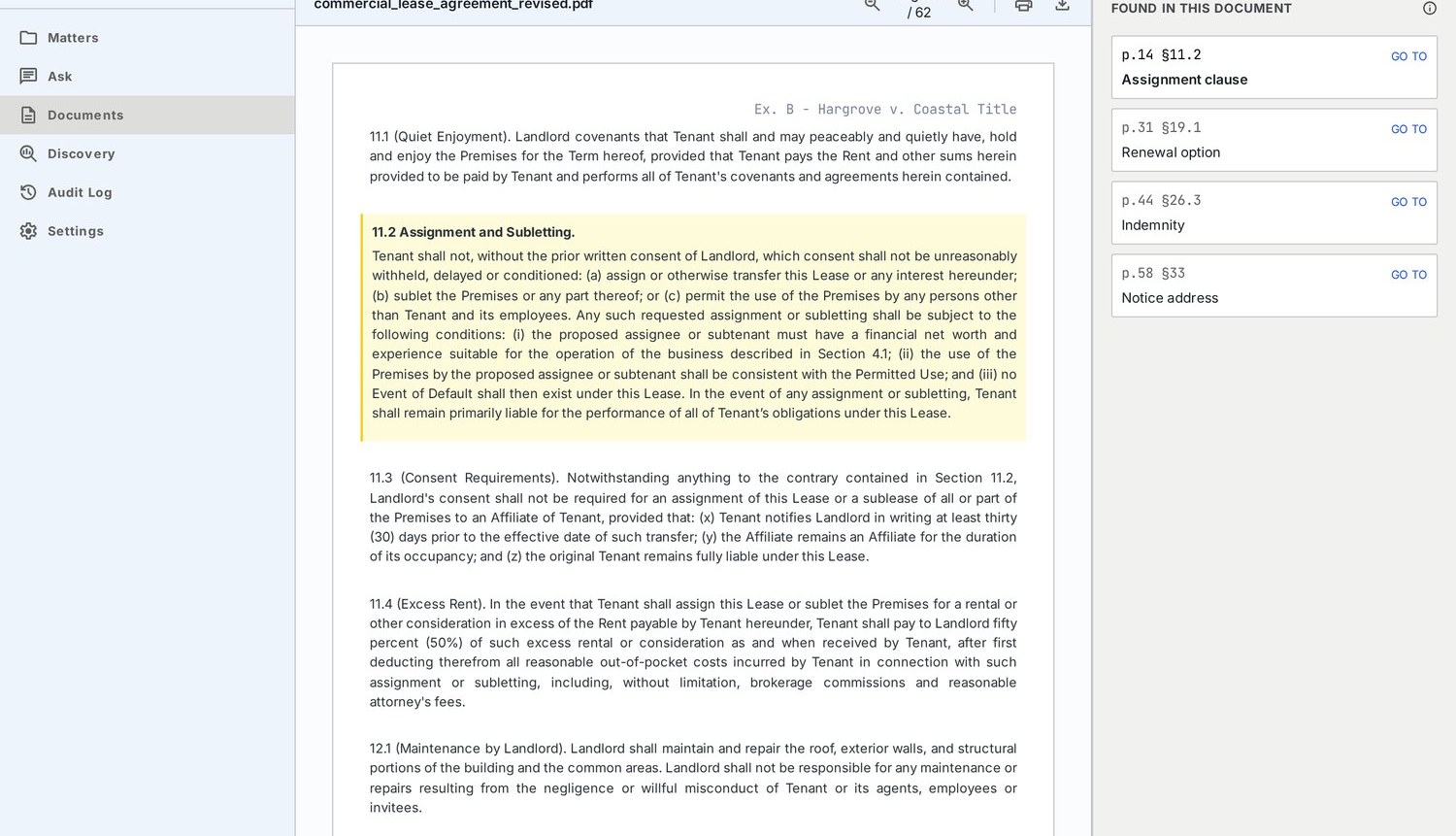Go to the Renewal option result
Screen dimensions: 1456x836
click(x=1408, y=129)
